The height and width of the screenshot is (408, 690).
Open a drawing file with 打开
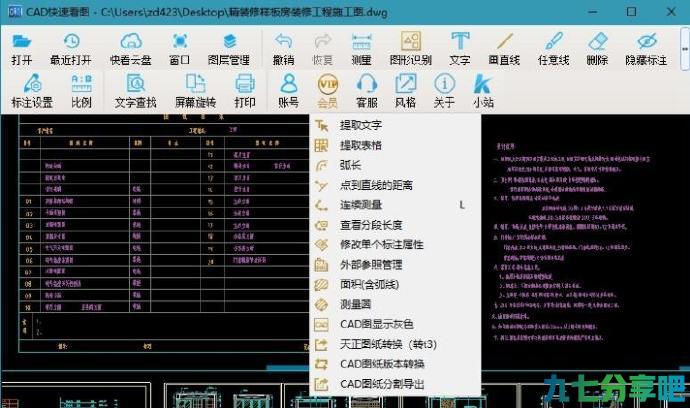(21, 49)
